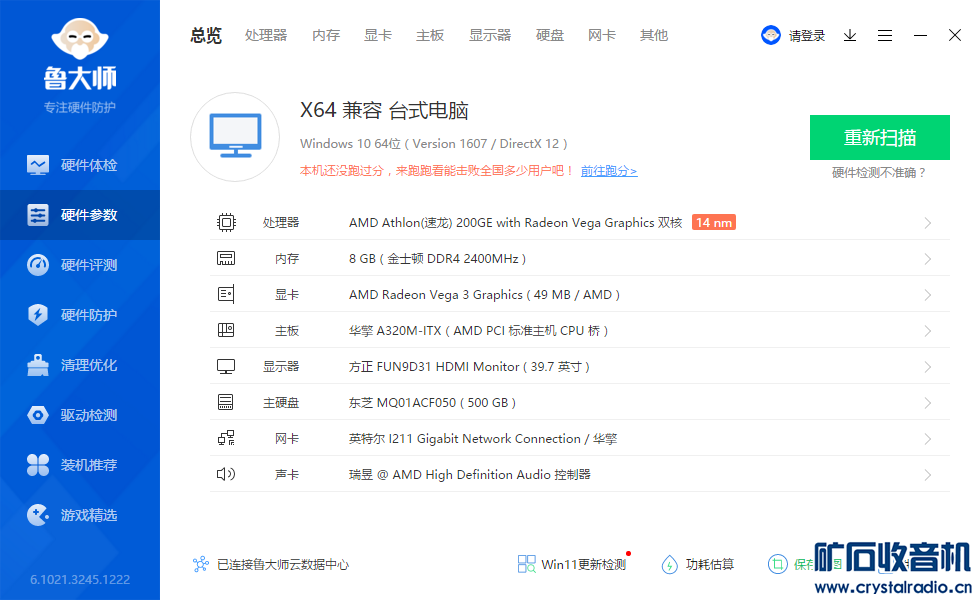The image size is (980, 600).
Task: Expand the 声卡 row chevron
Action: [x=928, y=475]
